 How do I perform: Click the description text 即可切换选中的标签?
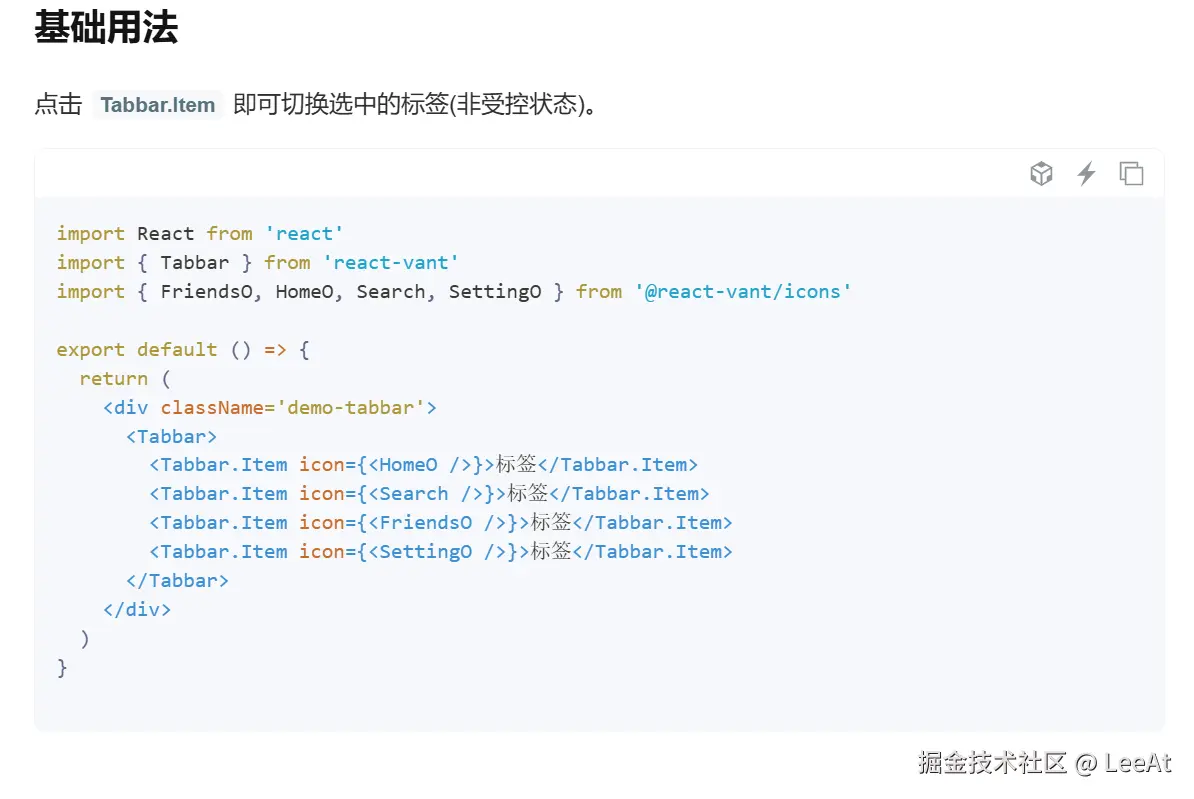341,104
